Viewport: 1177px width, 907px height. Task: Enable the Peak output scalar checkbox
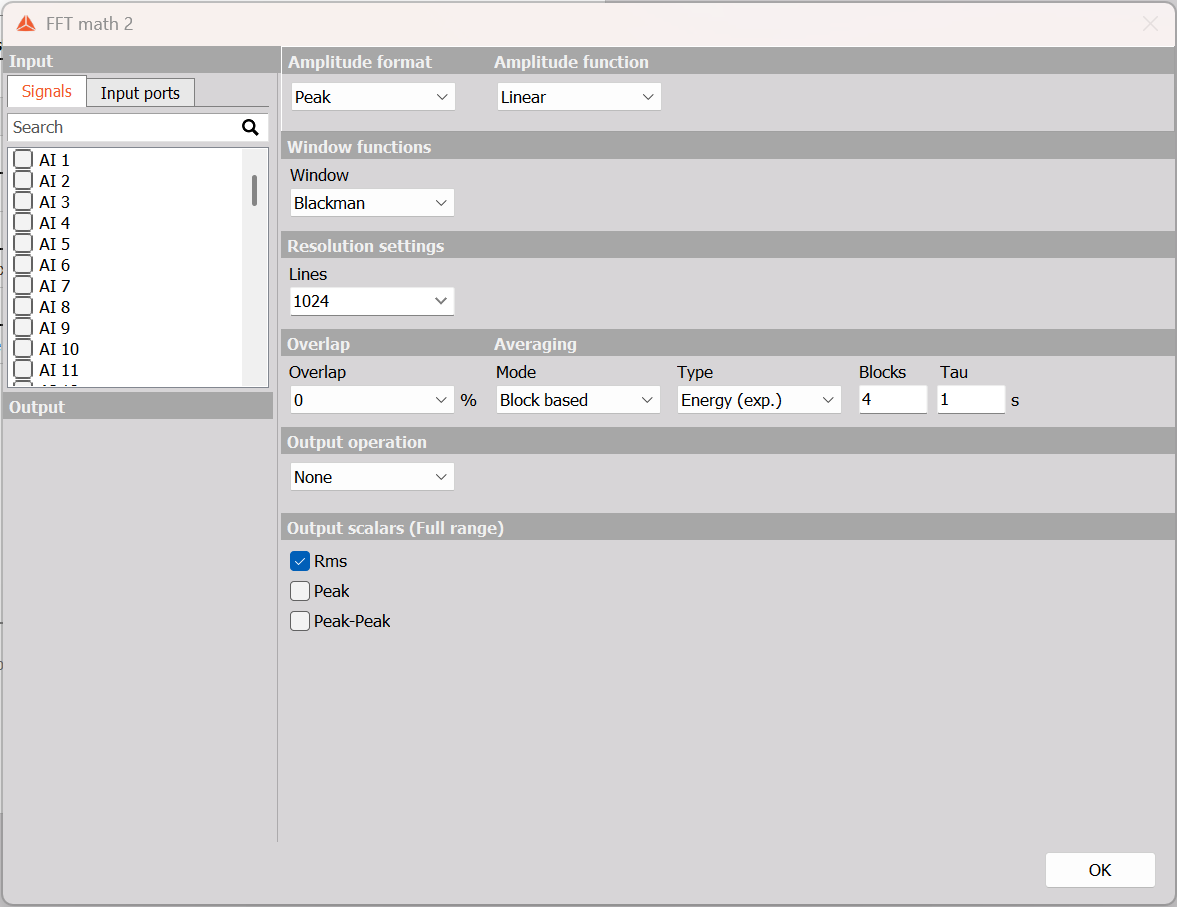coord(300,591)
